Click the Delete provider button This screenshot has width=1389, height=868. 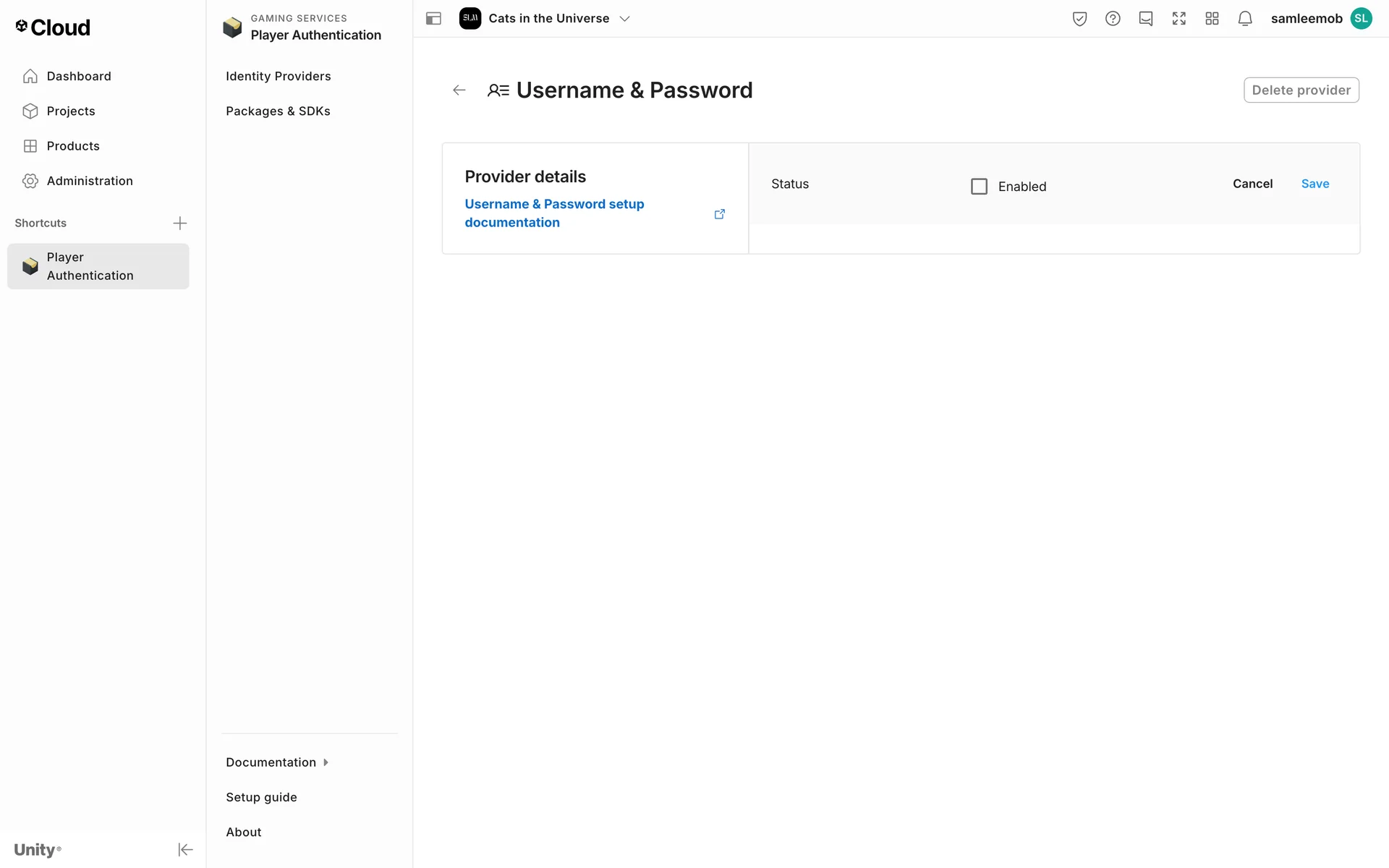pyautogui.click(x=1301, y=90)
